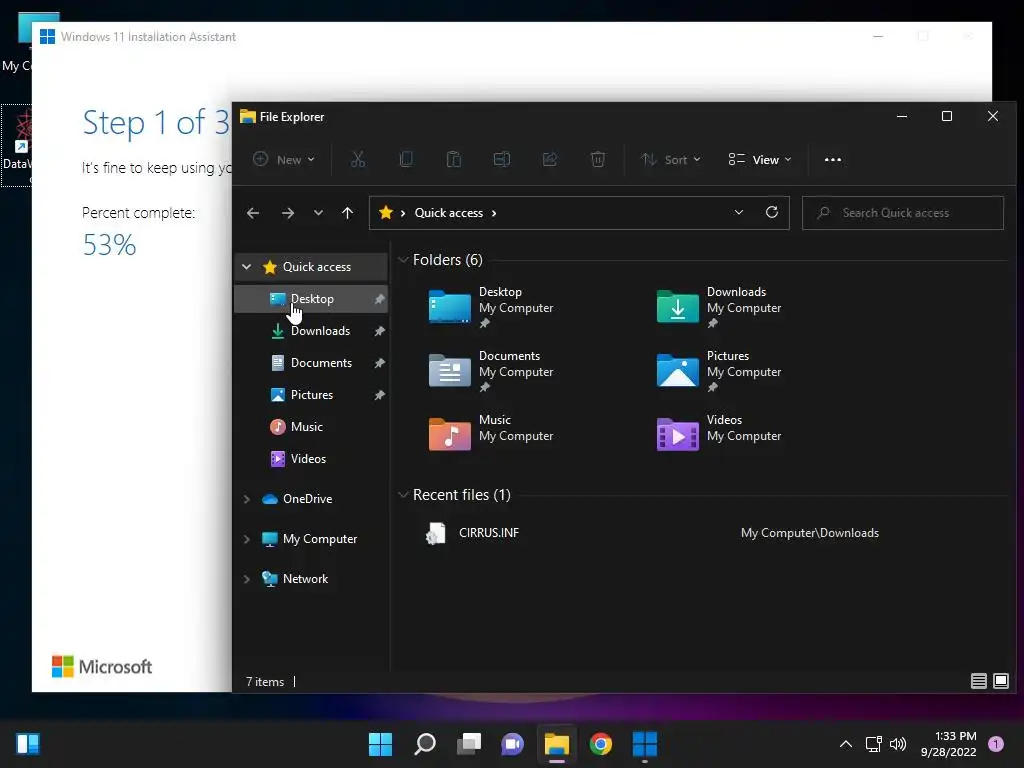Select Videos in the navigation pane
The width and height of the screenshot is (1024, 768).
click(311, 458)
